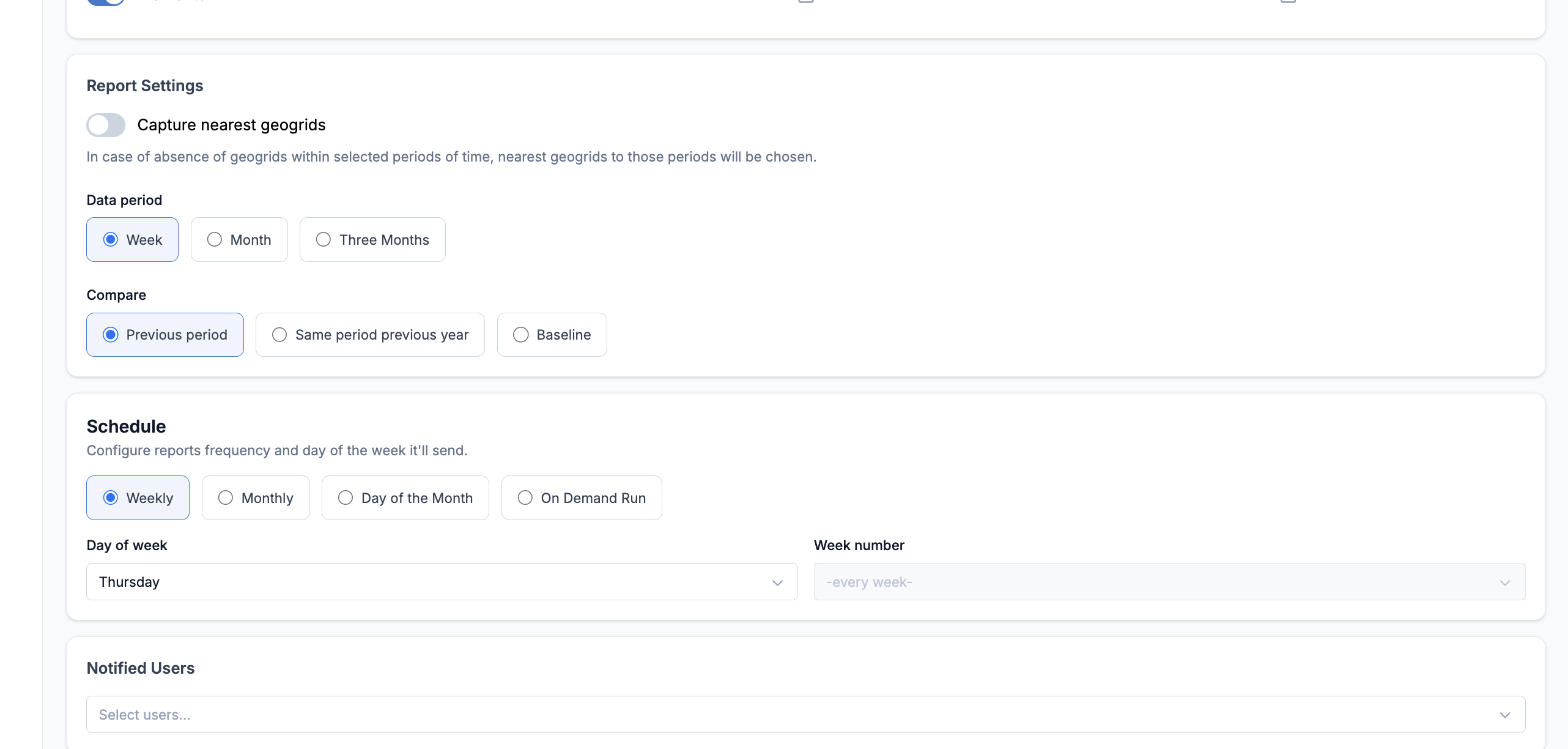Click the chevron icon in Week number field
Screen dimensions: 1568x749
click(1504, 583)
